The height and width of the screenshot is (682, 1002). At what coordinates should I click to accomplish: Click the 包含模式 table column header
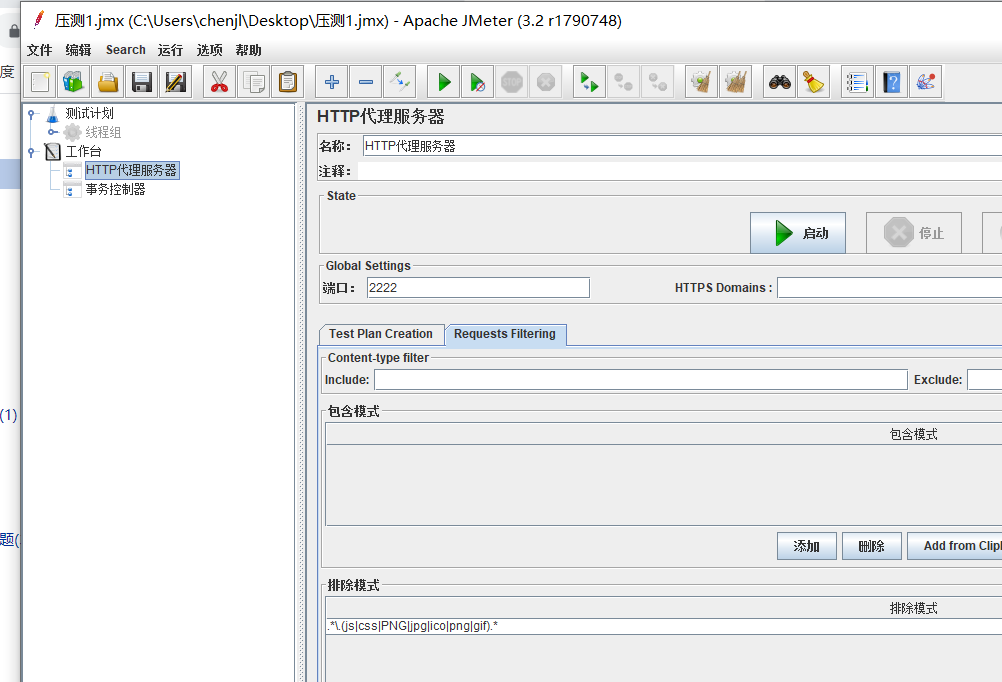click(x=664, y=434)
